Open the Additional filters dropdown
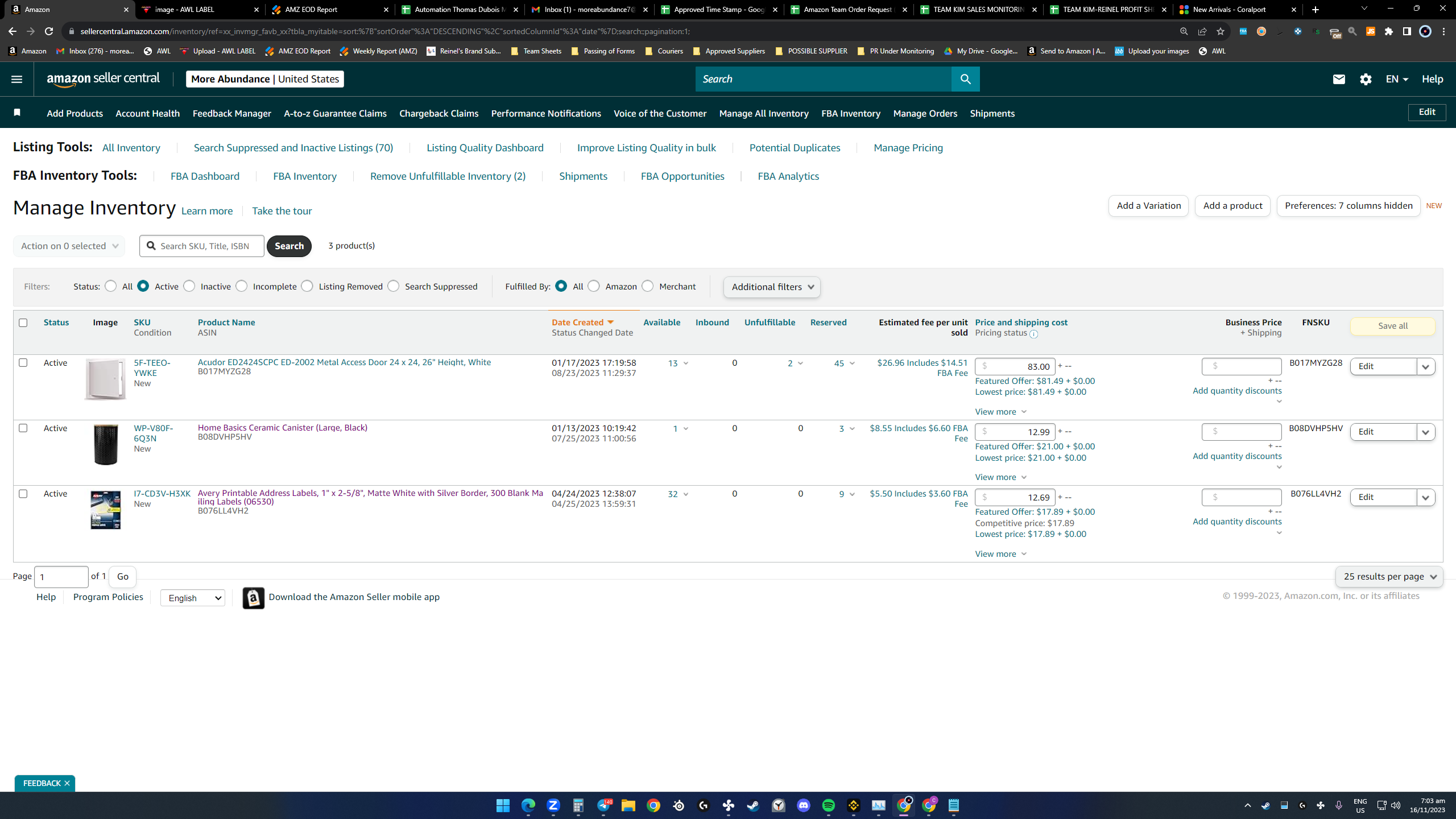Viewport: 1456px width, 819px height. [772, 287]
